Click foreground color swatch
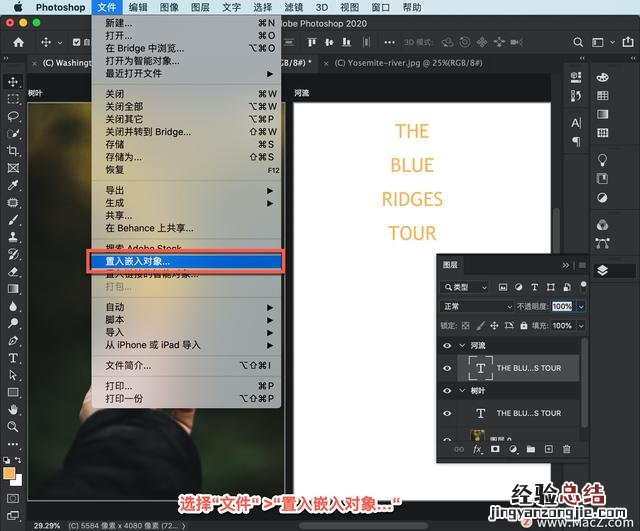640x531 pixels. point(9,474)
